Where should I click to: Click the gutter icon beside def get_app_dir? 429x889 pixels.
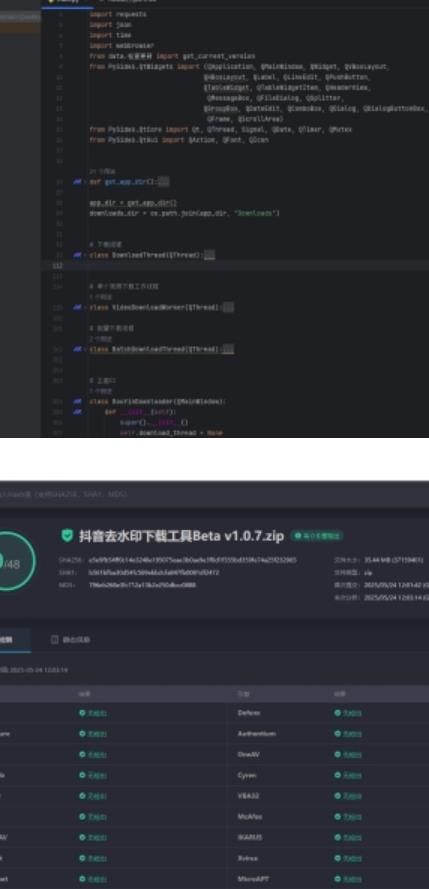(77, 181)
